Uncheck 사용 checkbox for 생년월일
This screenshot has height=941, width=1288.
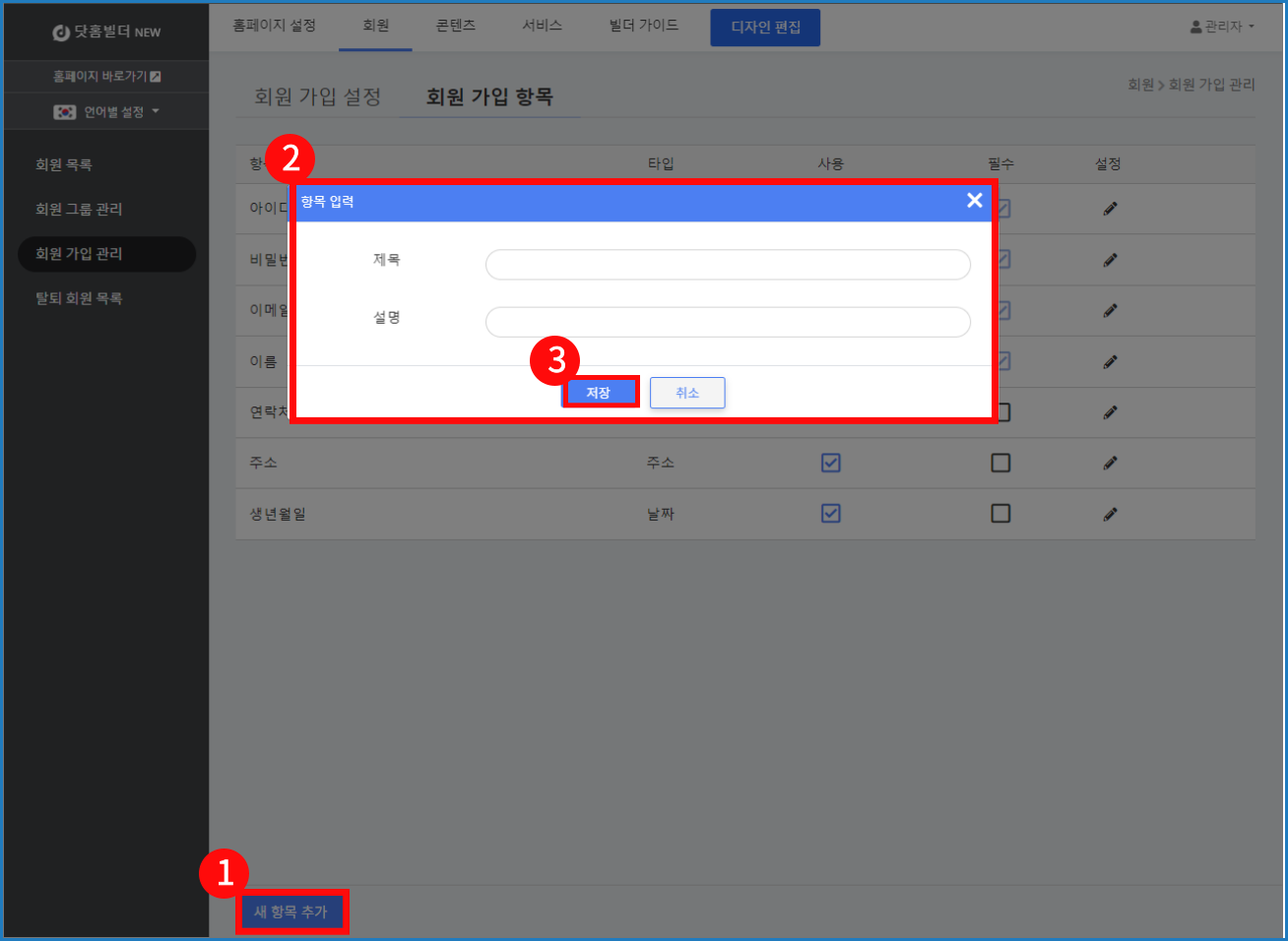point(830,514)
